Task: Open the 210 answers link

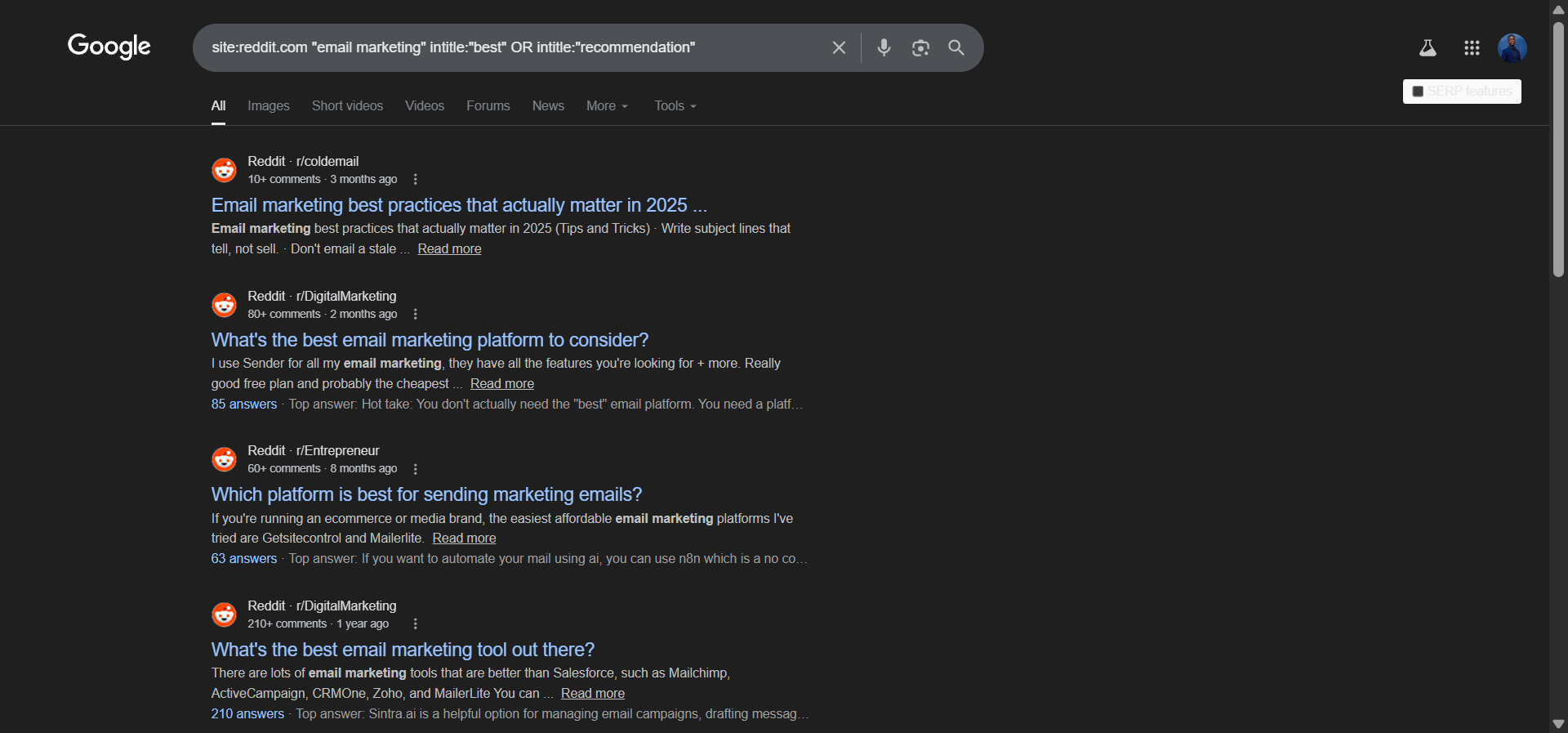Action: pos(247,714)
